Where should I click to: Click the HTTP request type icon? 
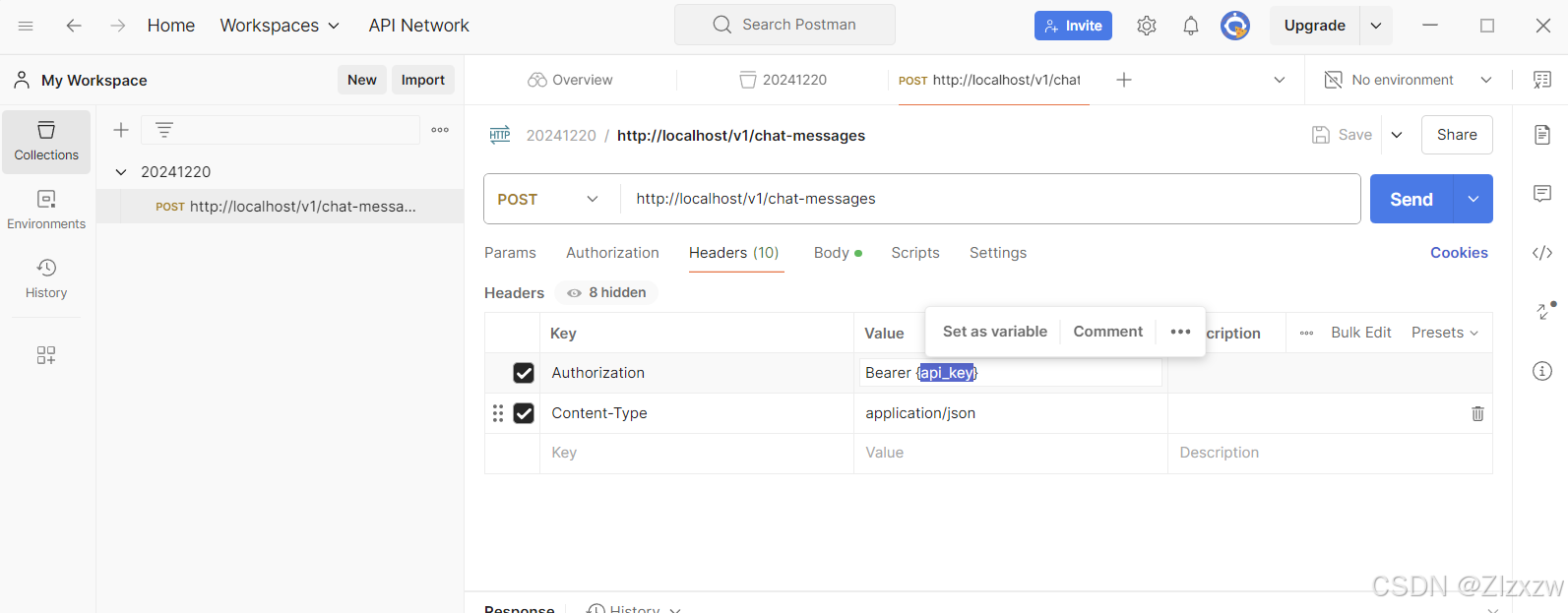pyautogui.click(x=500, y=135)
